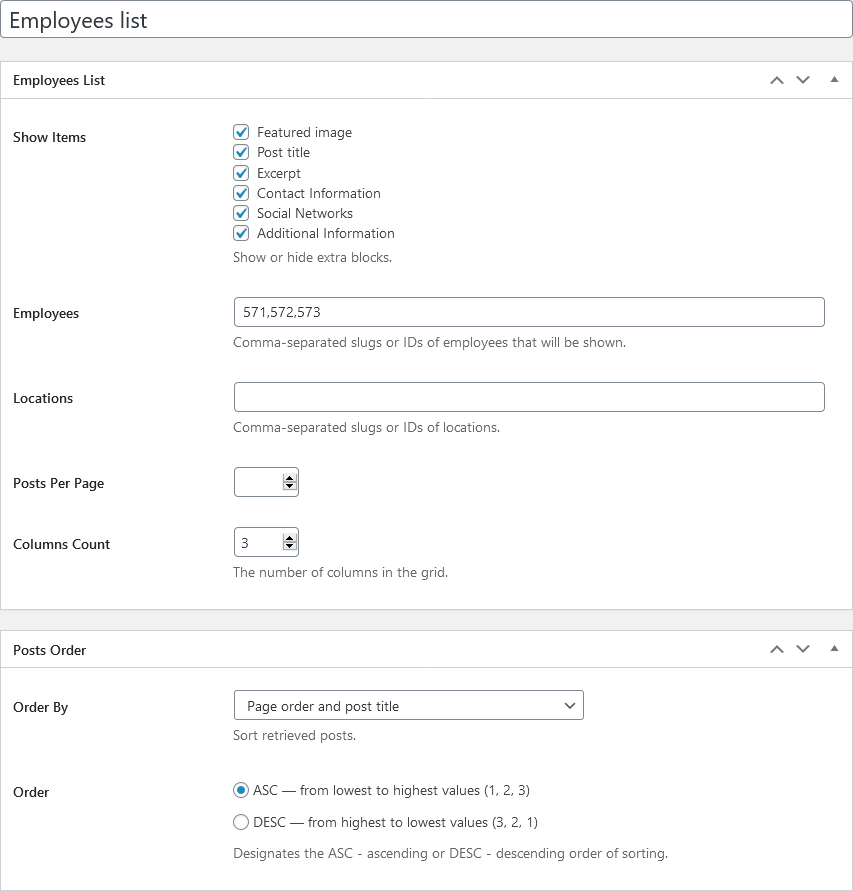Click the Featured image label

(x=304, y=132)
